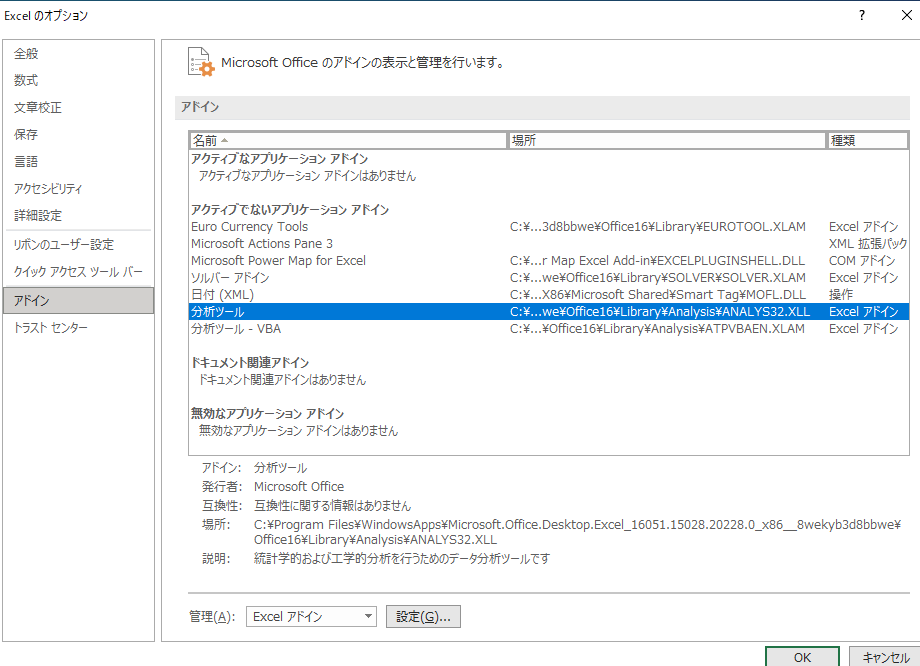Select the 日付 (XML) add-in row
Screen dimensions: 920x666
pyautogui.click(x=549, y=295)
